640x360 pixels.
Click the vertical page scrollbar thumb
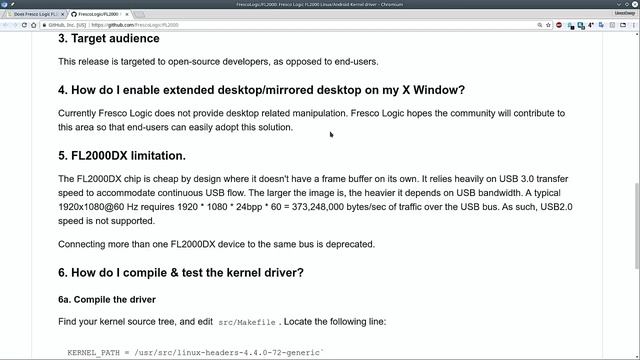[x=637, y=226]
